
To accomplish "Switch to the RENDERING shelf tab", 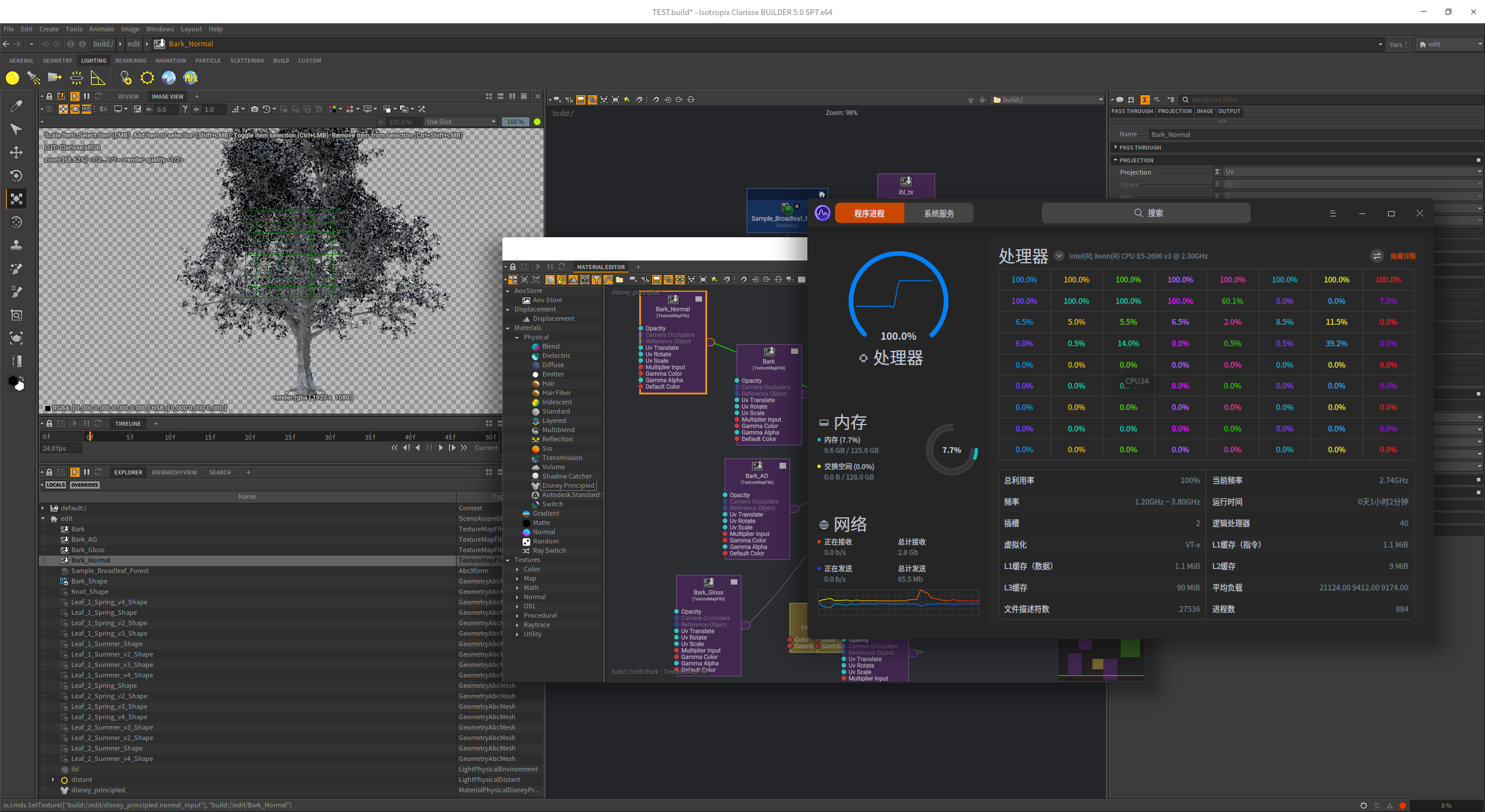I will [131, 60].
